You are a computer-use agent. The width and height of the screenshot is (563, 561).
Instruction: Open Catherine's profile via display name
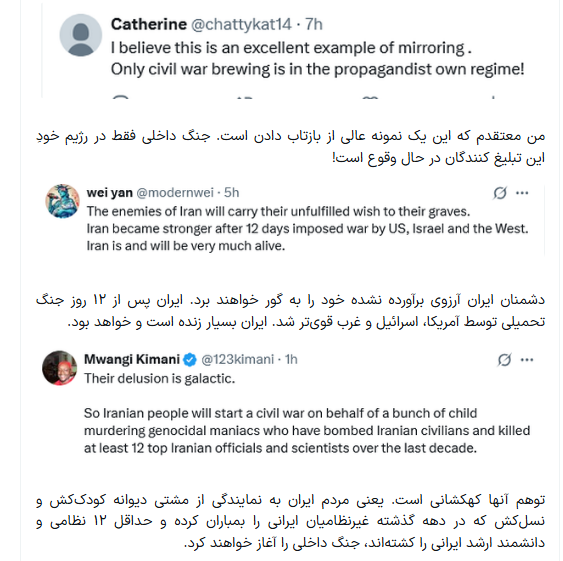coord(149,24)
